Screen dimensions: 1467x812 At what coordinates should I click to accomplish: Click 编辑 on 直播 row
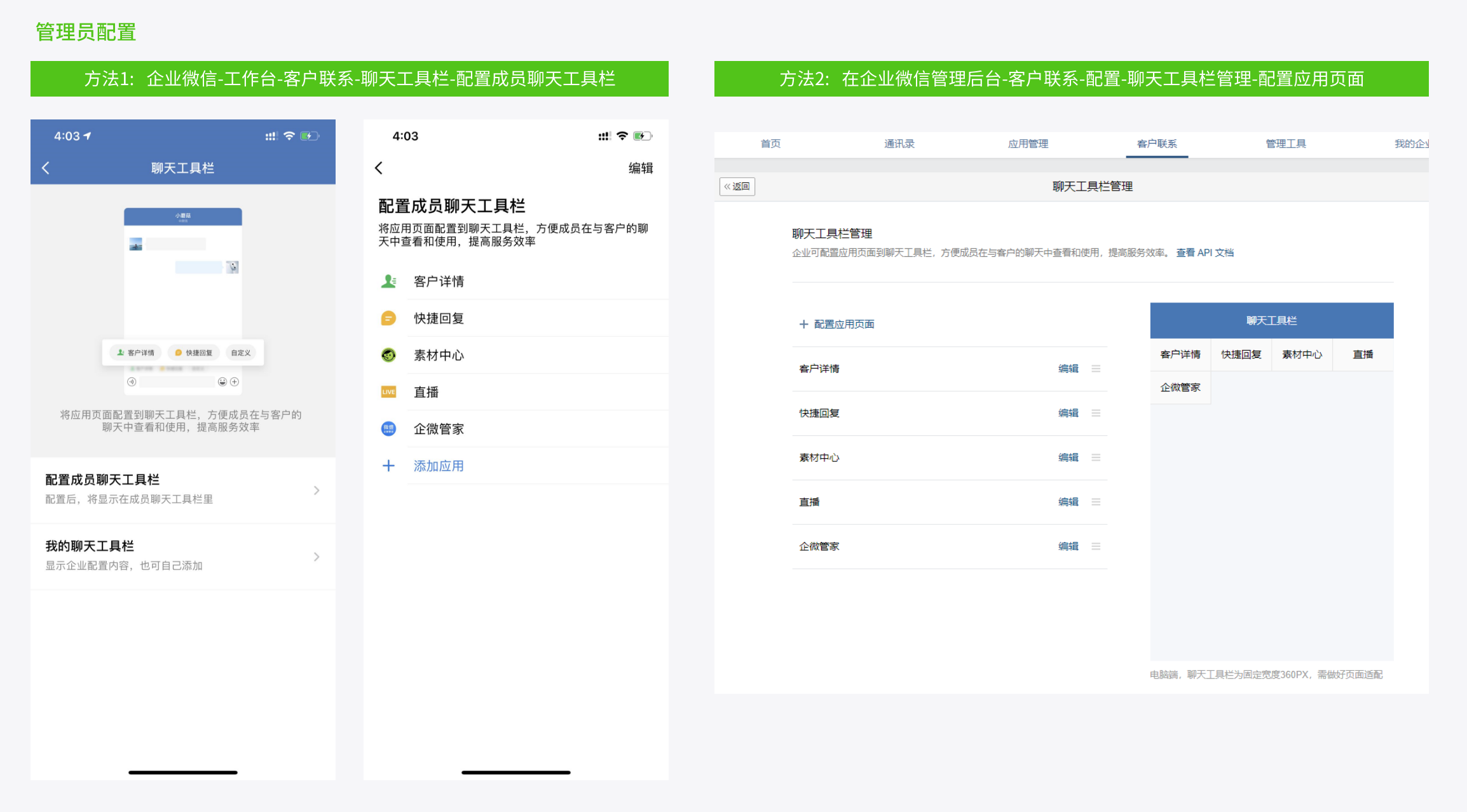pyautogui.click(x=1068, y=502)
